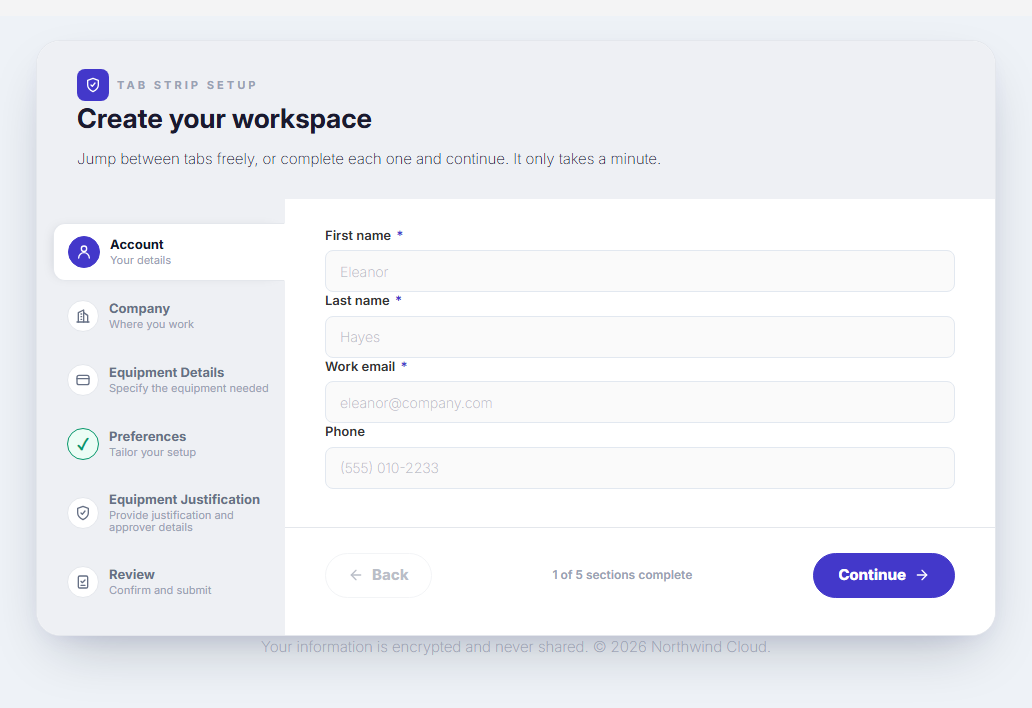This screenshot has height=708, width=1032.
Task: Switch to the Company tab
Action: point(169,316)
